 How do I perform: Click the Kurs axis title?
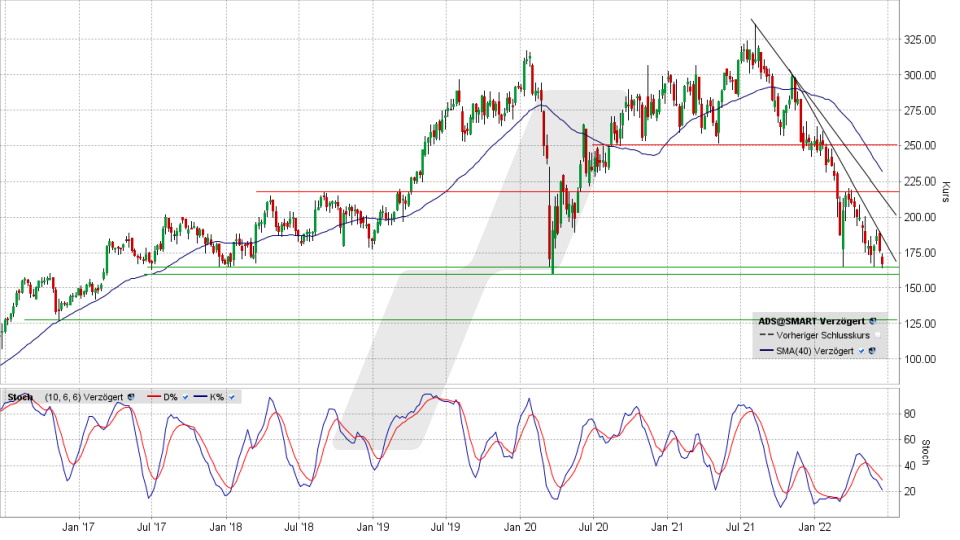[946, 192]
